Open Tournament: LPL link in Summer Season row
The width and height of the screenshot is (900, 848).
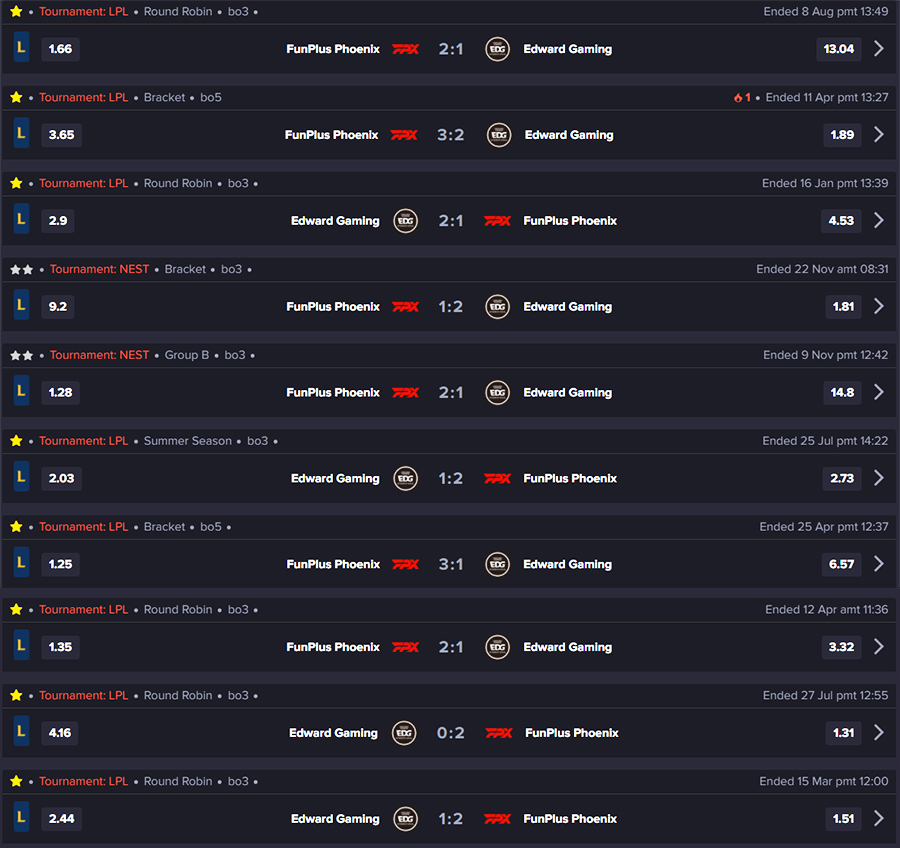[x=84, y=441]
